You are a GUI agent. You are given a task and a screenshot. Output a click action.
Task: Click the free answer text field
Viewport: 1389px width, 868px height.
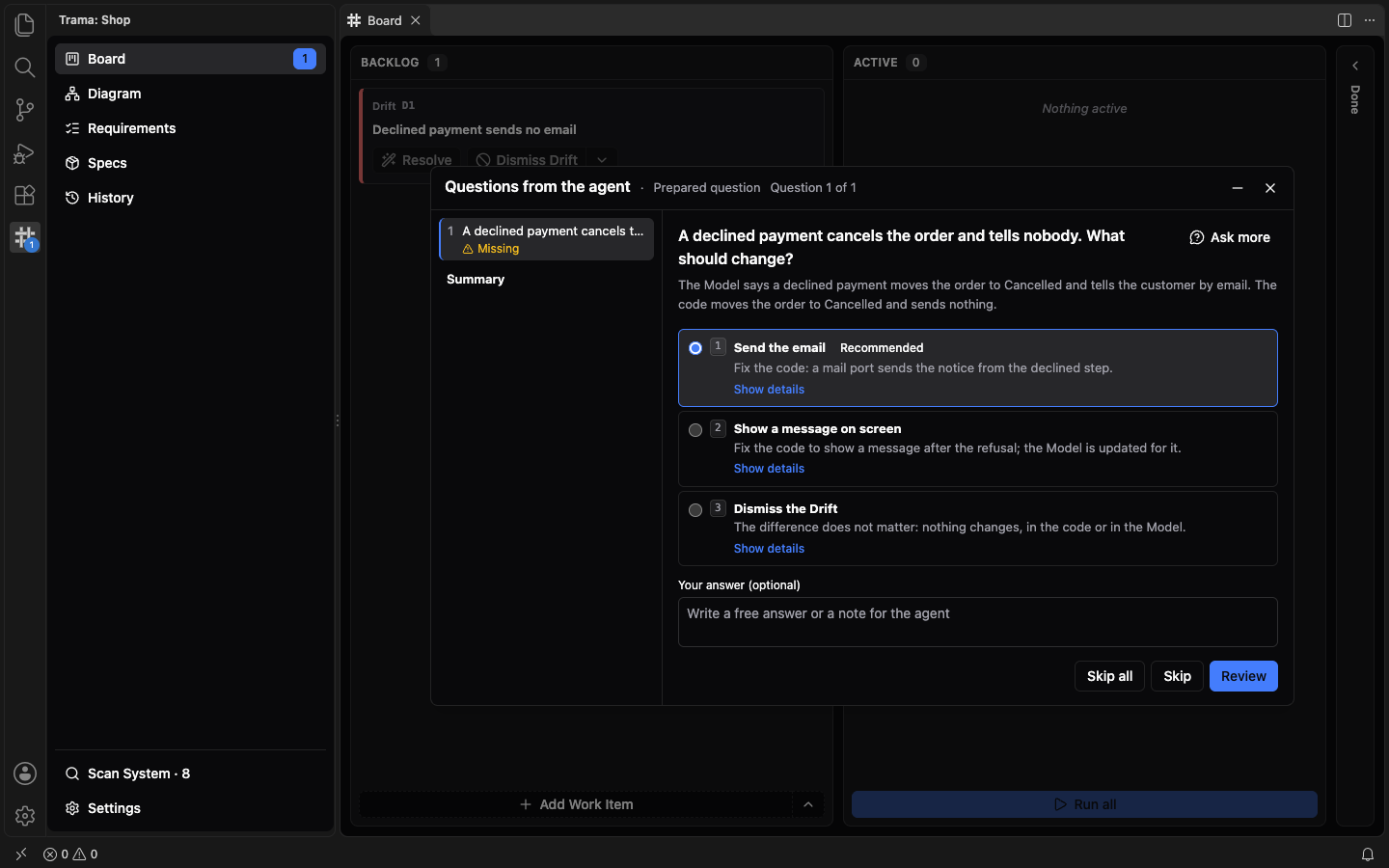coord(978,622)
